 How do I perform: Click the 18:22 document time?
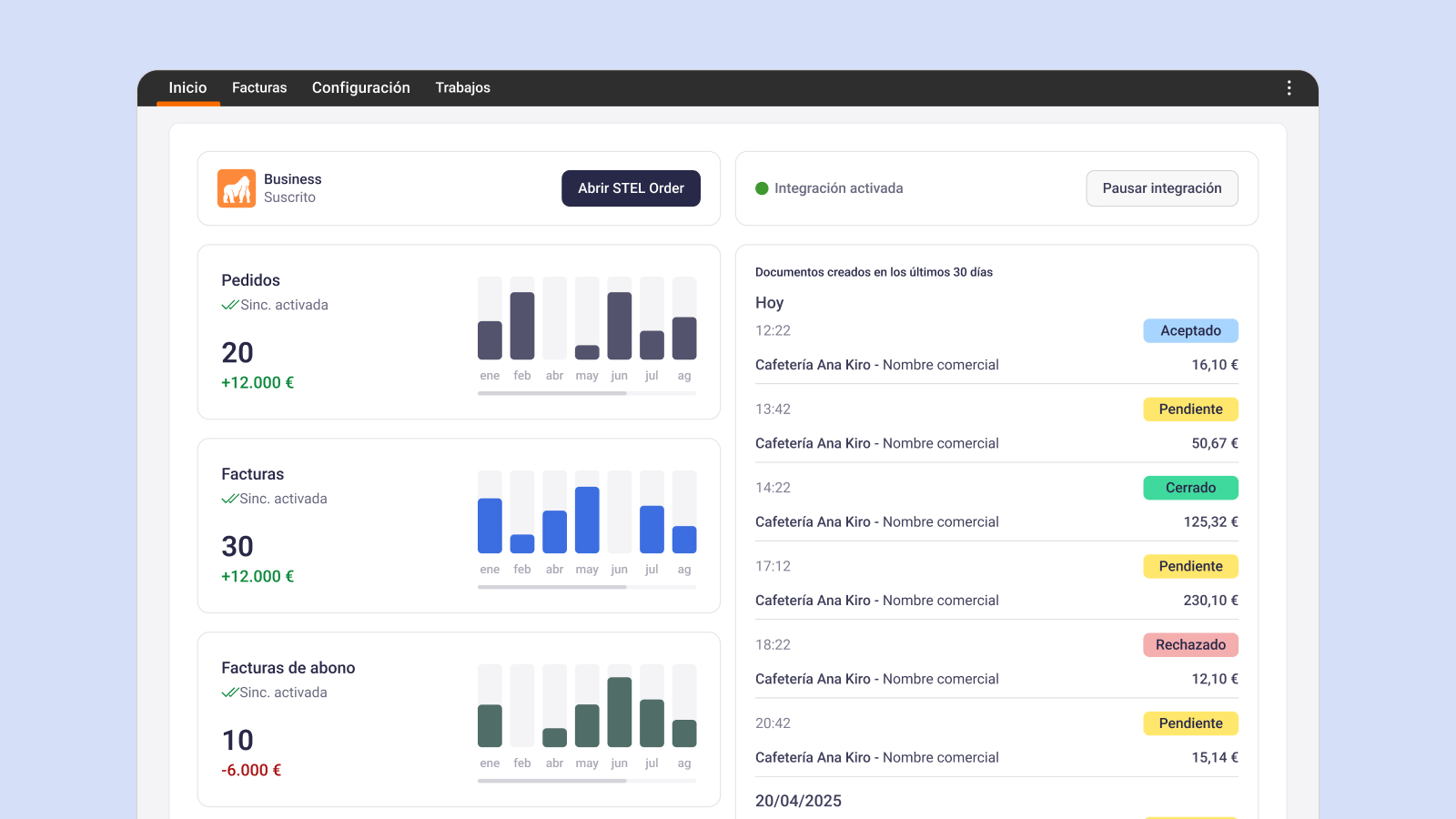(773, 644)
